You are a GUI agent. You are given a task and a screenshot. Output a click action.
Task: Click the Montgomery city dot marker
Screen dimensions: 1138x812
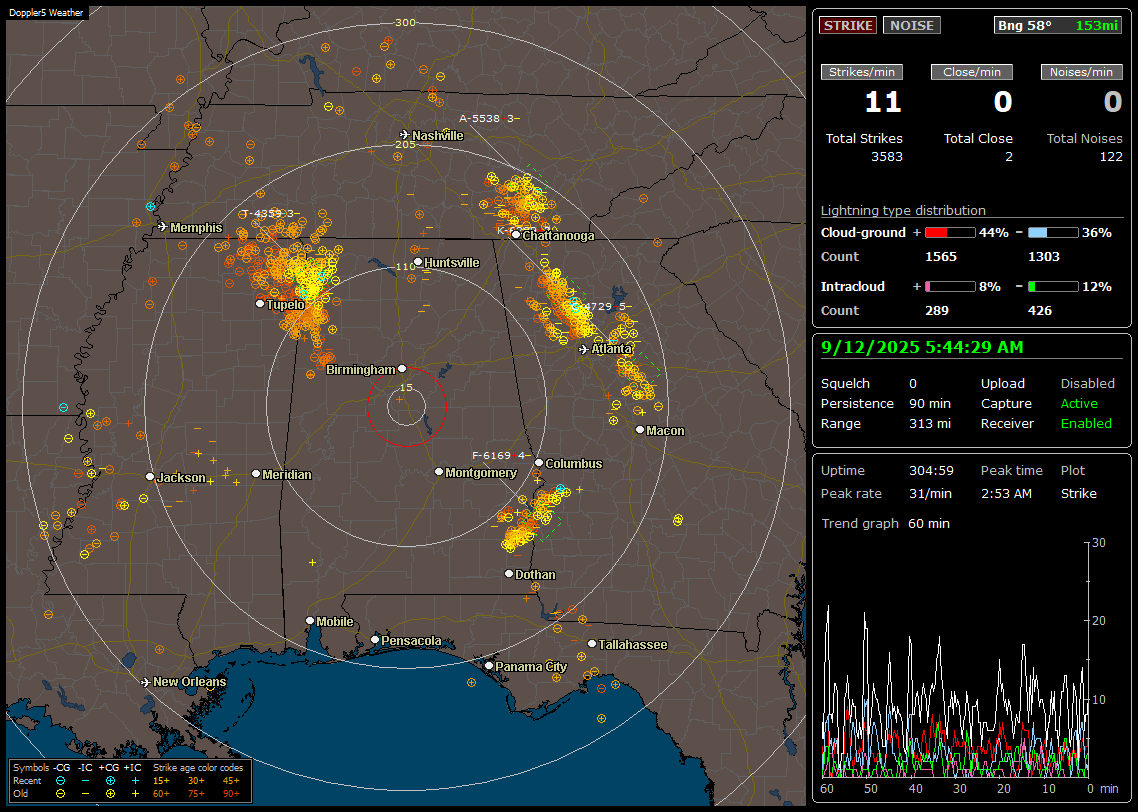439,472
